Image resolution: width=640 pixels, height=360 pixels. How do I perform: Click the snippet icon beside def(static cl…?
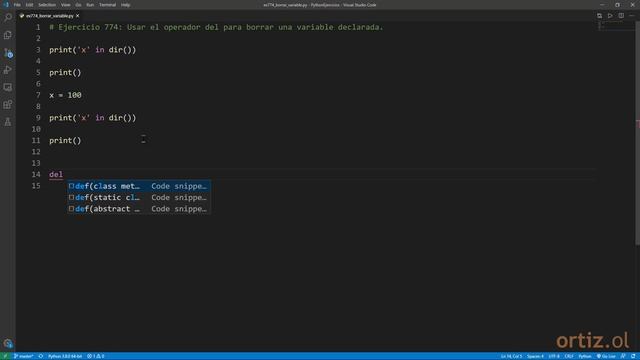click(71, 198)
